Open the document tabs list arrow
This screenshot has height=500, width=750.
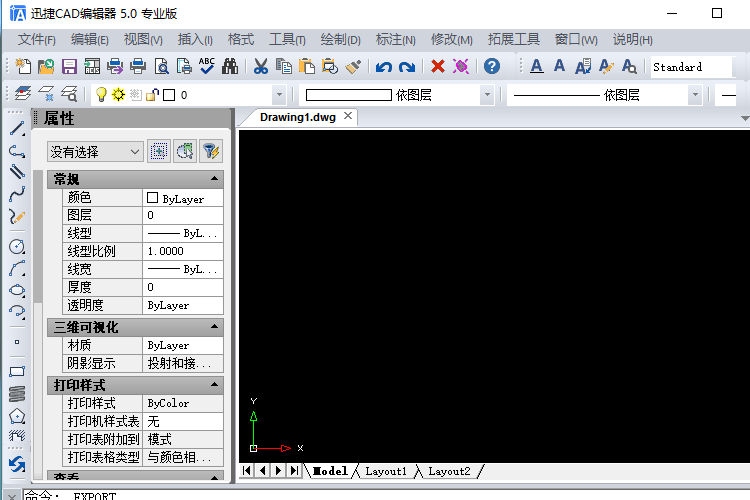point(744,118)
